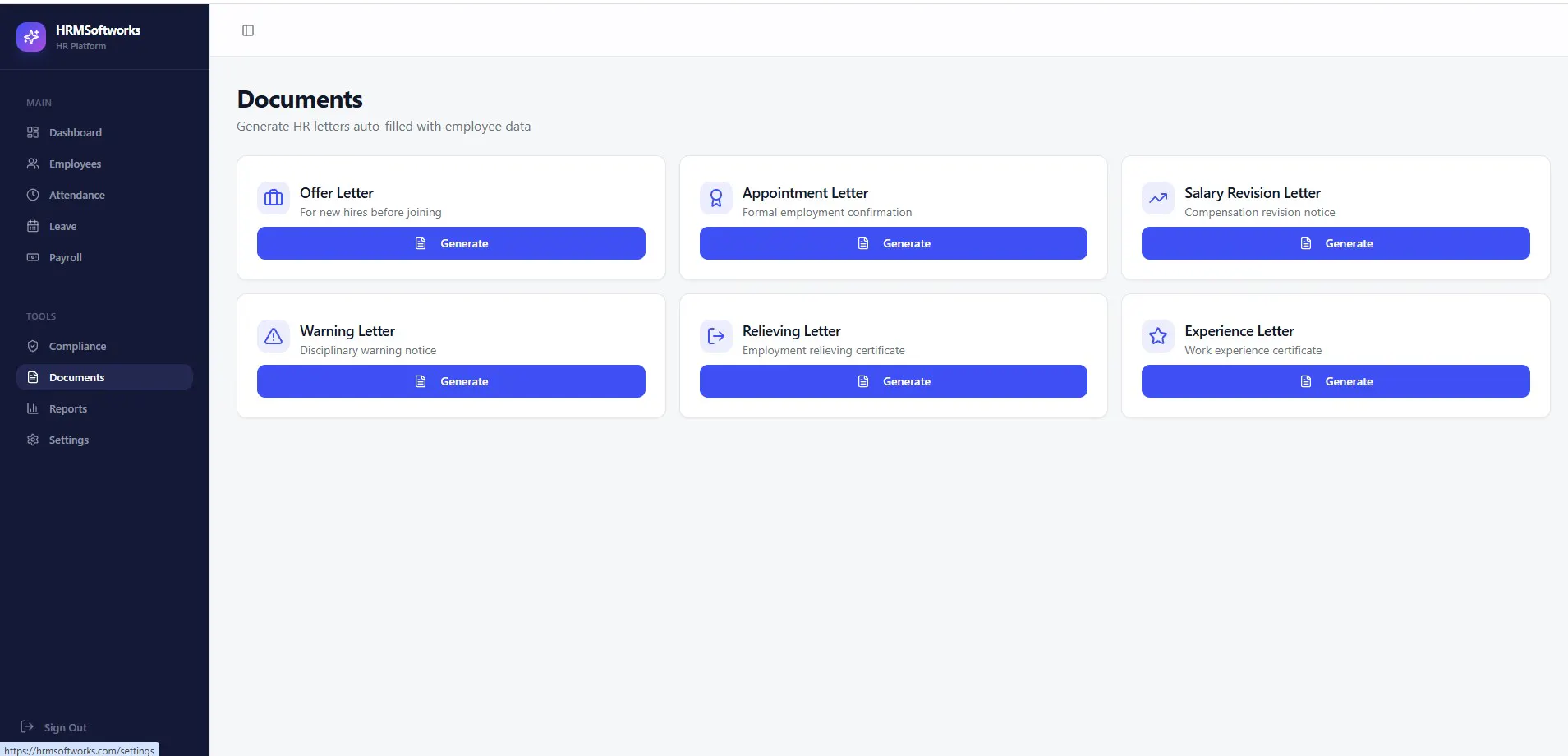Click the Appointment Letter card title
1568x756 pixels.
(805, 193)
